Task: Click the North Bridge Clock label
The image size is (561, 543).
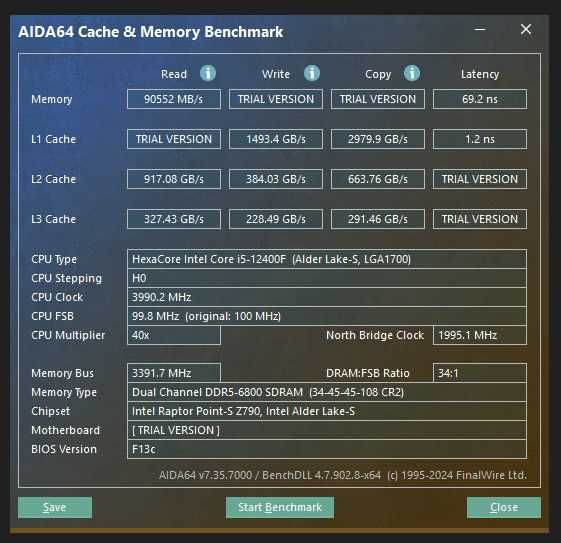Action: [x=375, y=335]
